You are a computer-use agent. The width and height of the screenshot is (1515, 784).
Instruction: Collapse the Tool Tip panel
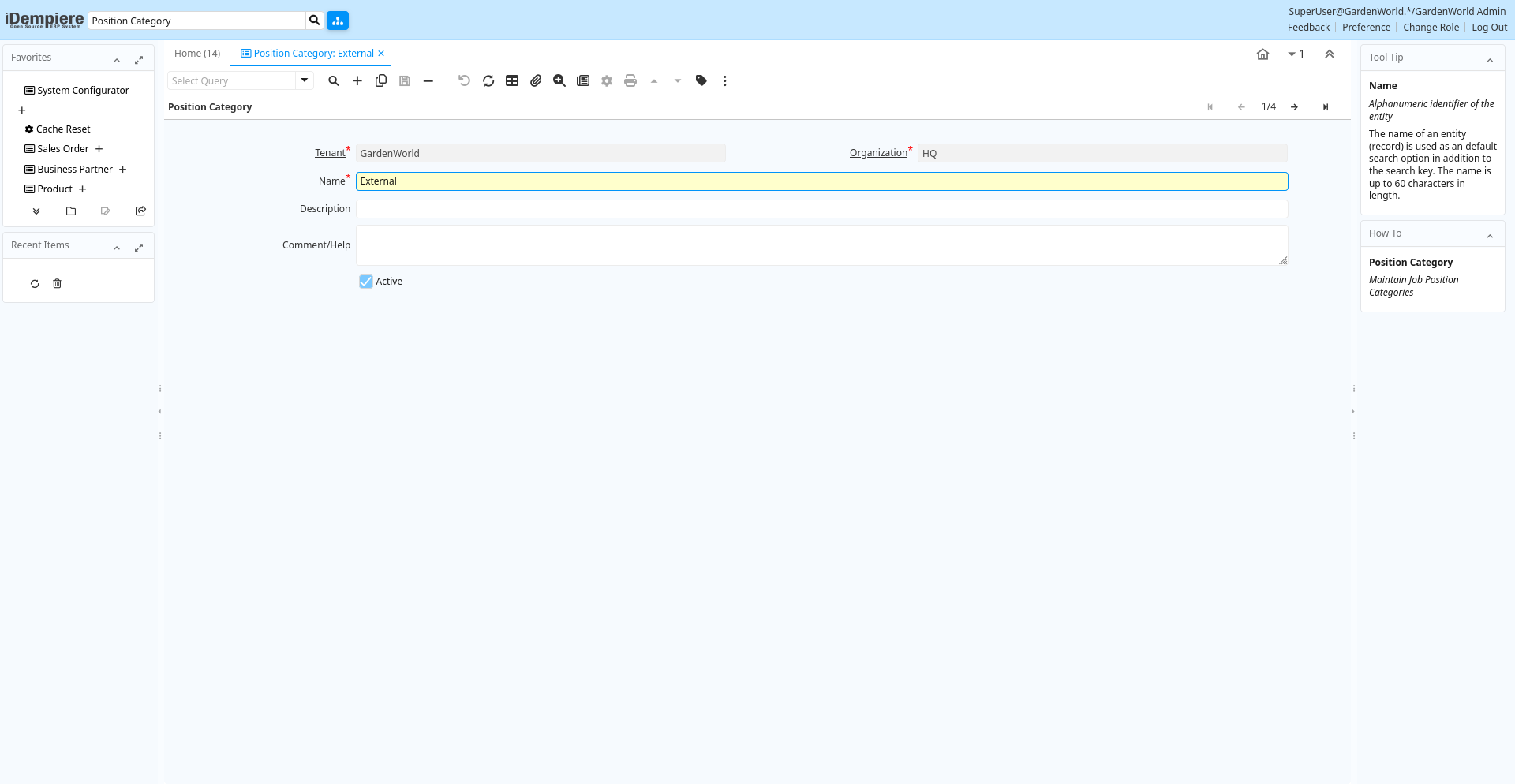pos(1490,60)
